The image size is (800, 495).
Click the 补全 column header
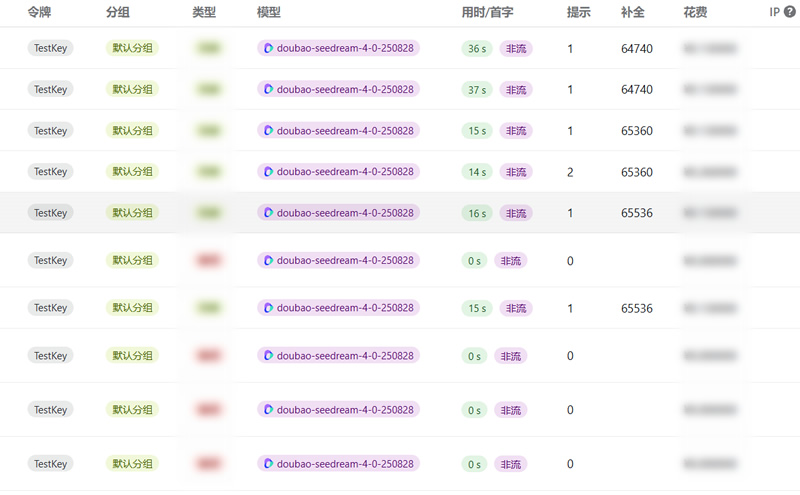click(x=632, y=13)
